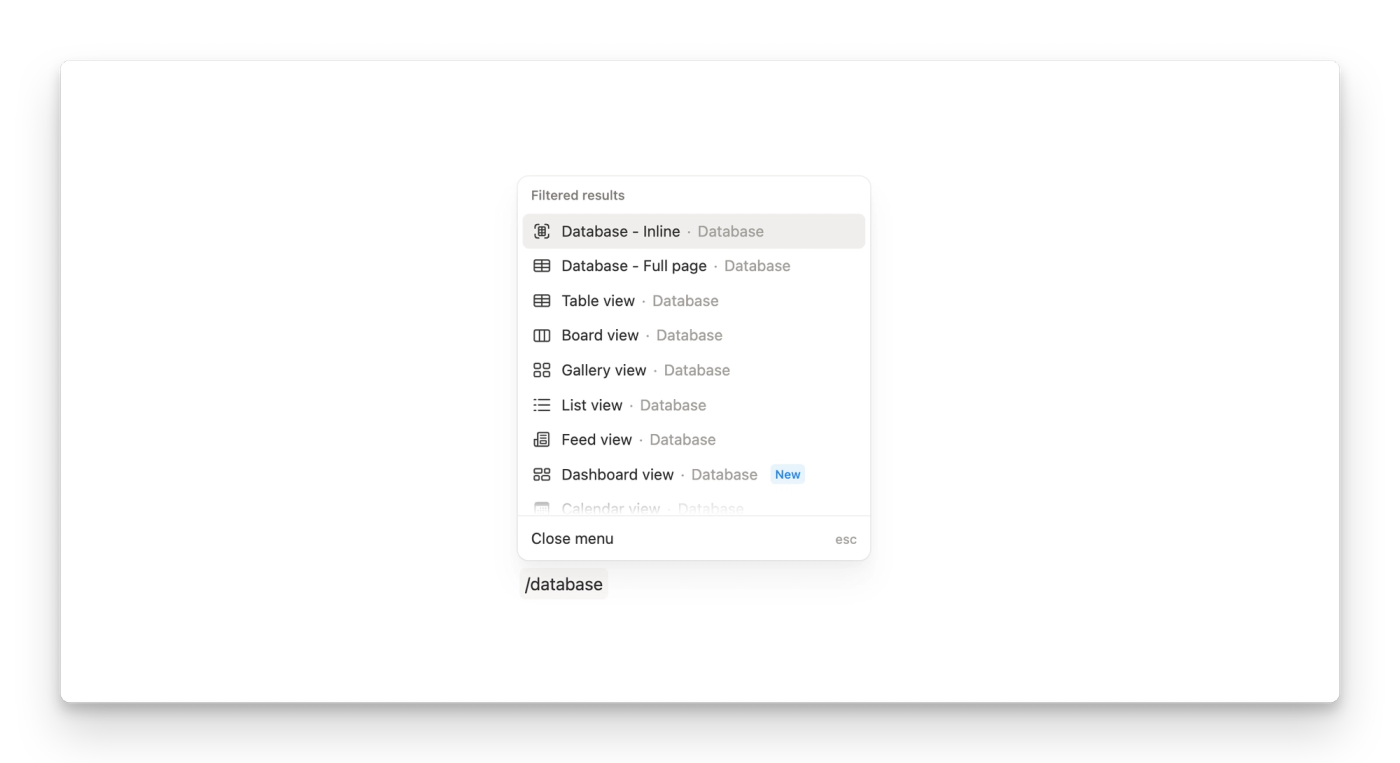Image resolution: width=1400 pixels, height=763 pixels.
Task: Click the Feed view icon
Action: (542, 440)
